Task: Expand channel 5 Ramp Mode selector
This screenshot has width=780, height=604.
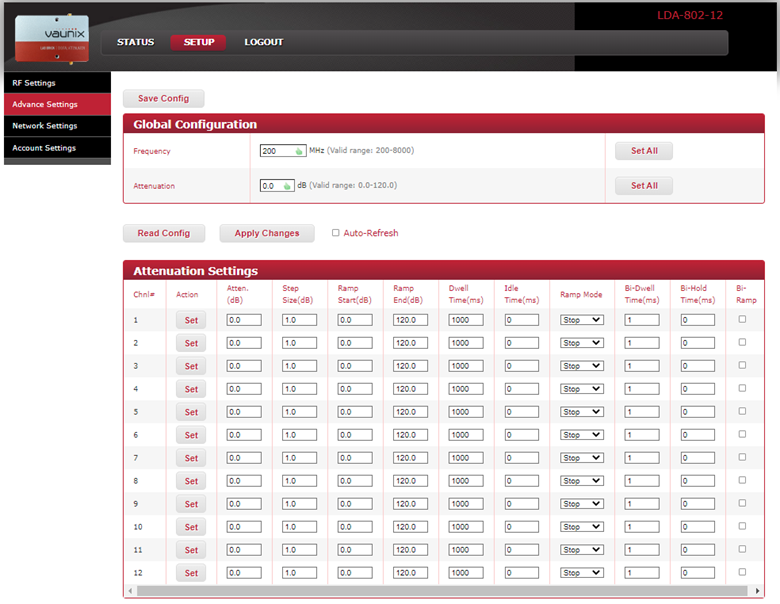Action: [581, 412]
